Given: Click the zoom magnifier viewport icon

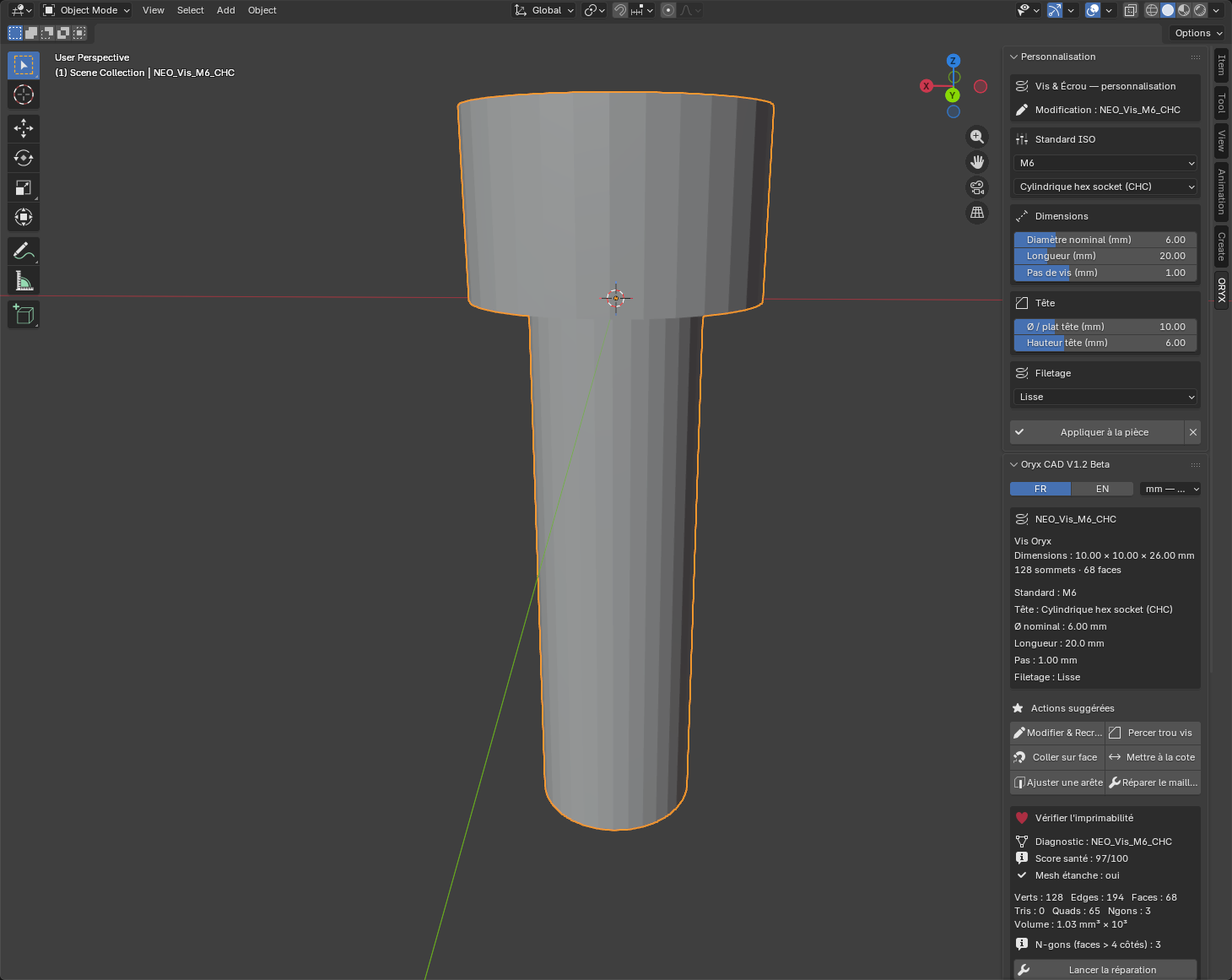Looking at the screenshot, I should coord(977,137).
